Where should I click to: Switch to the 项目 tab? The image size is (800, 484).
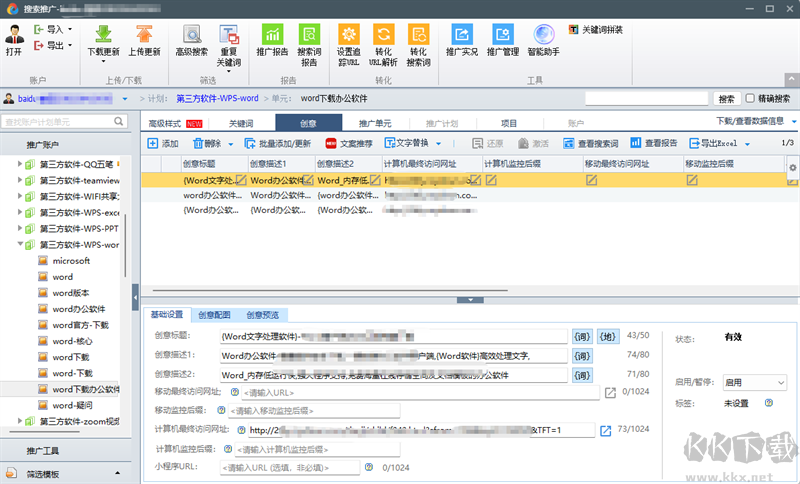[509, 123]
